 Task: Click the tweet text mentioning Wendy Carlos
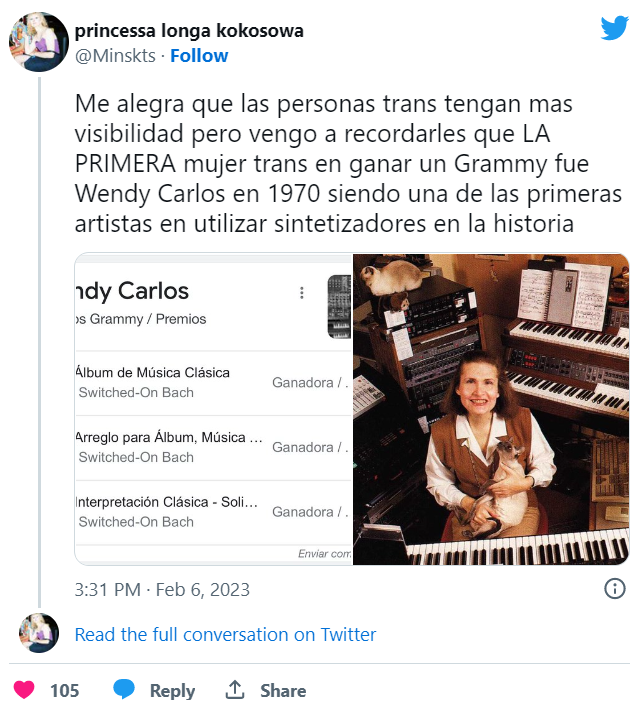331,163
